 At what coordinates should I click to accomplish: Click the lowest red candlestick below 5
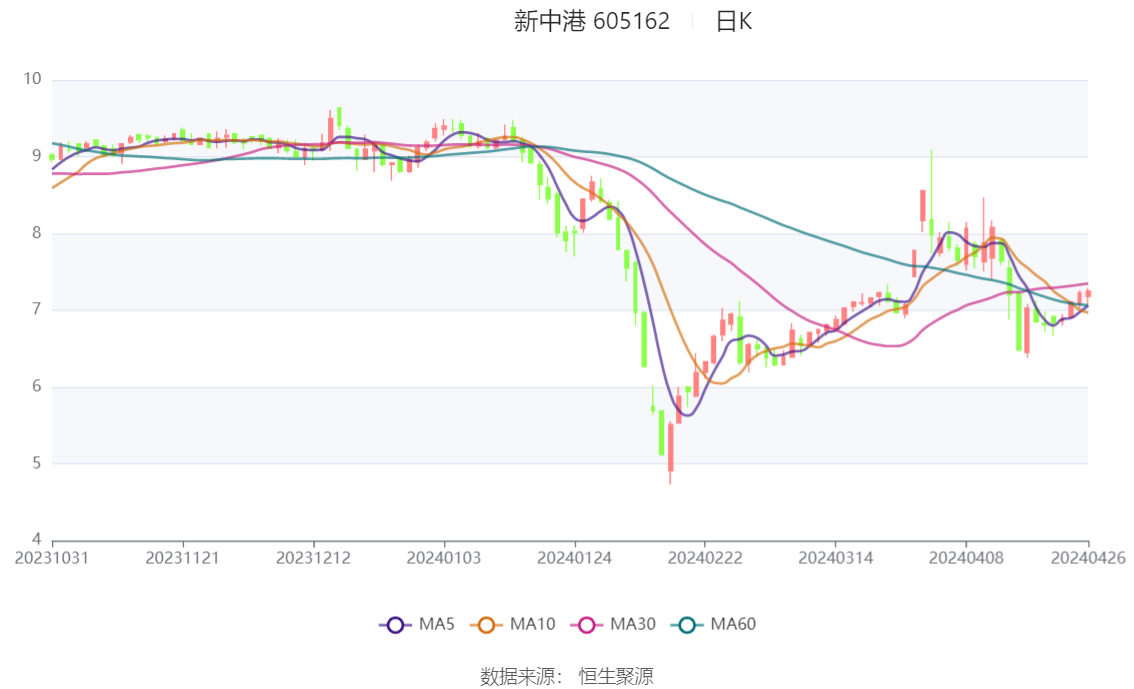coord(670,448)
